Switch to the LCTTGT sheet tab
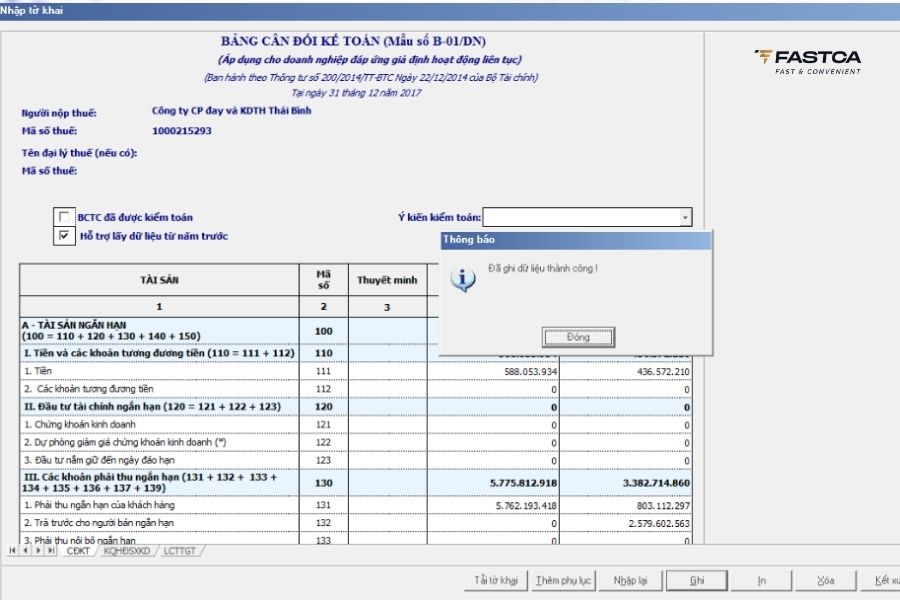The image size is (900, 600). [180, 550]
